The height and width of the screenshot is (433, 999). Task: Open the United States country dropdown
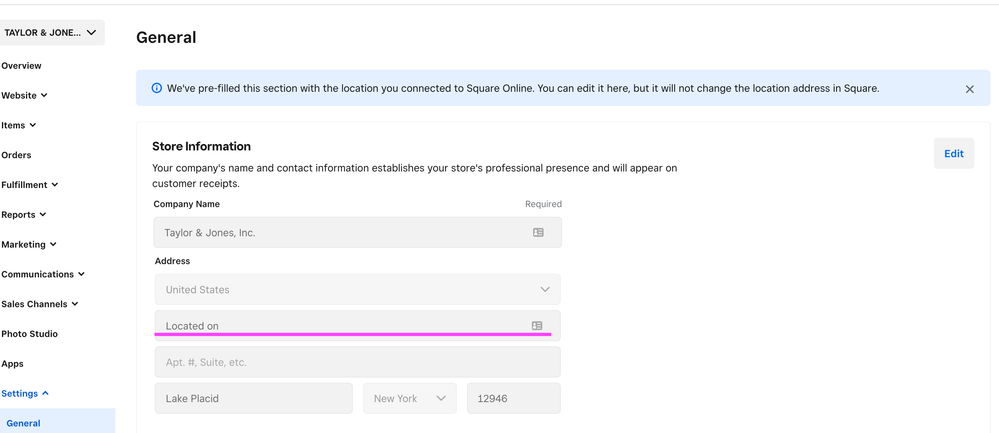pos(357,290)
